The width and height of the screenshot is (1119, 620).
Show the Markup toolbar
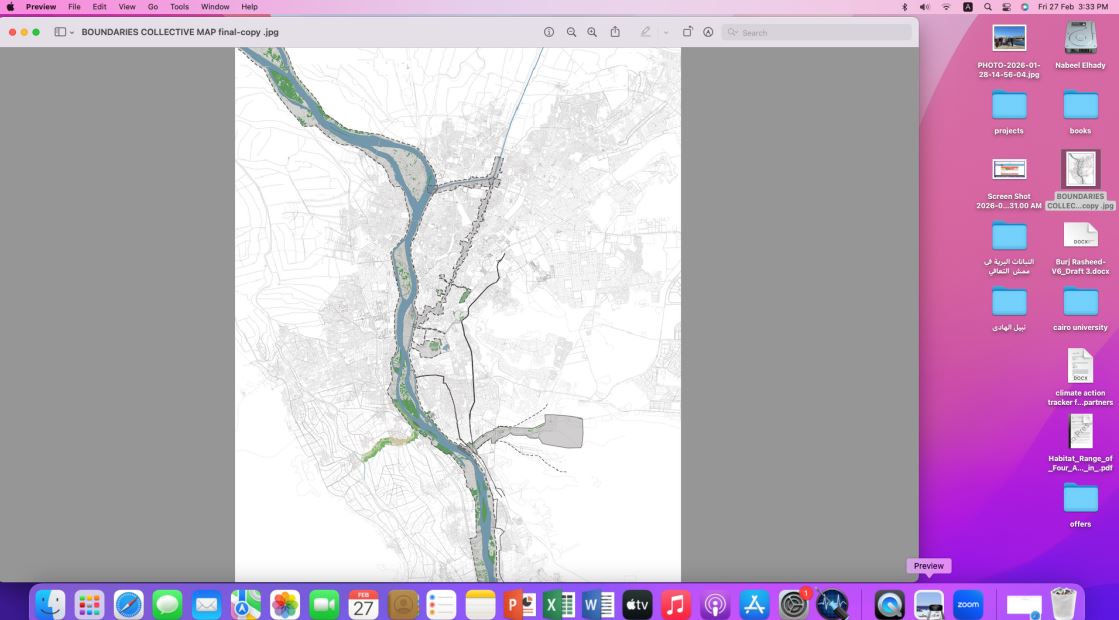[x=708, y=32]
